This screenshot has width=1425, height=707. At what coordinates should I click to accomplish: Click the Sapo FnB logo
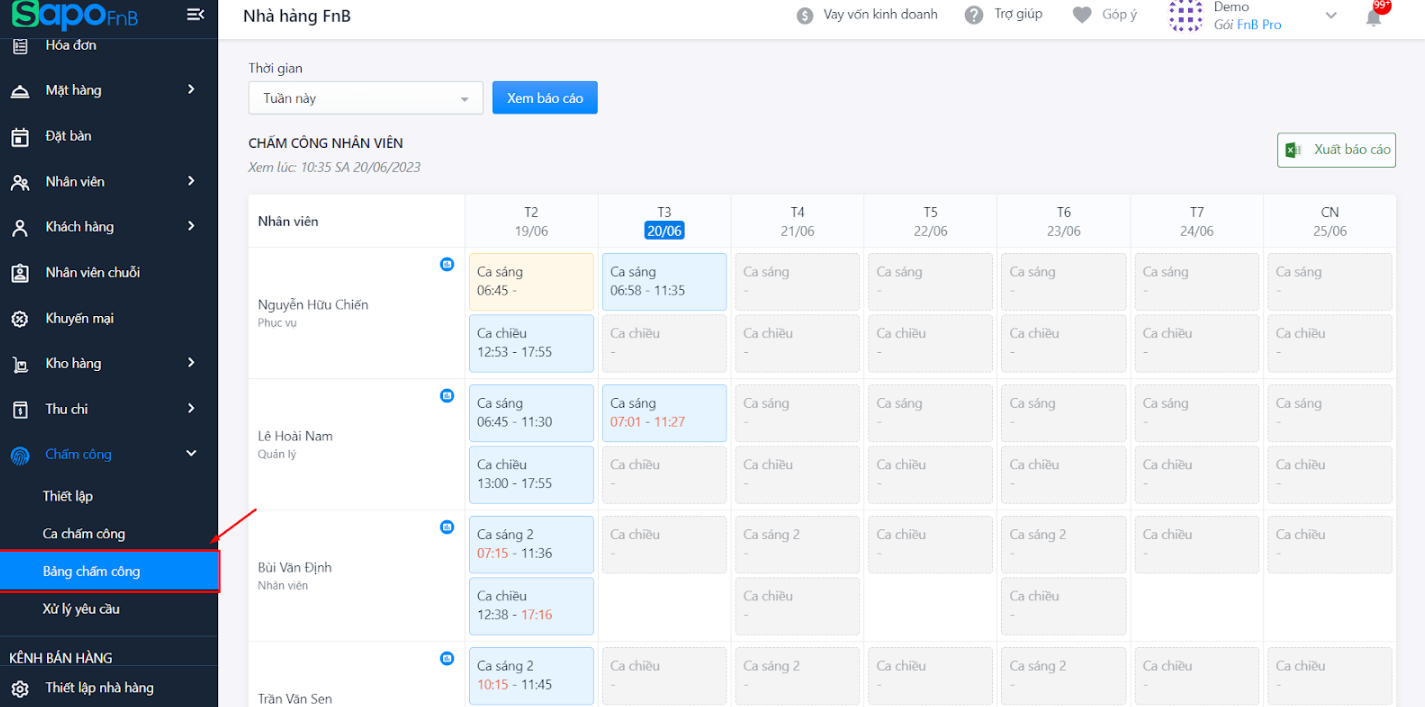[74, 14]
